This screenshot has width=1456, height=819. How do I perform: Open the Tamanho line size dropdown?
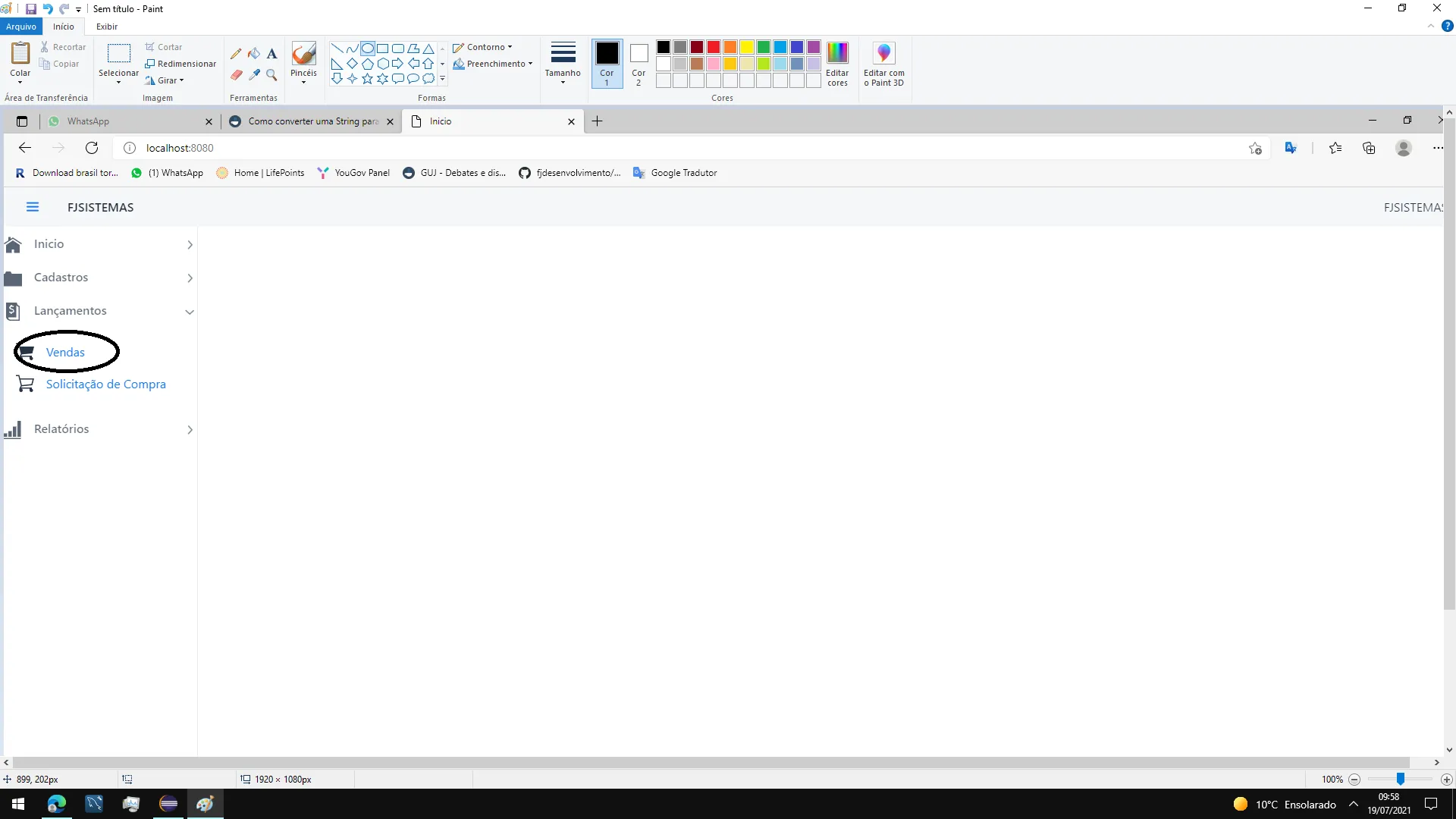click(563, 62)
